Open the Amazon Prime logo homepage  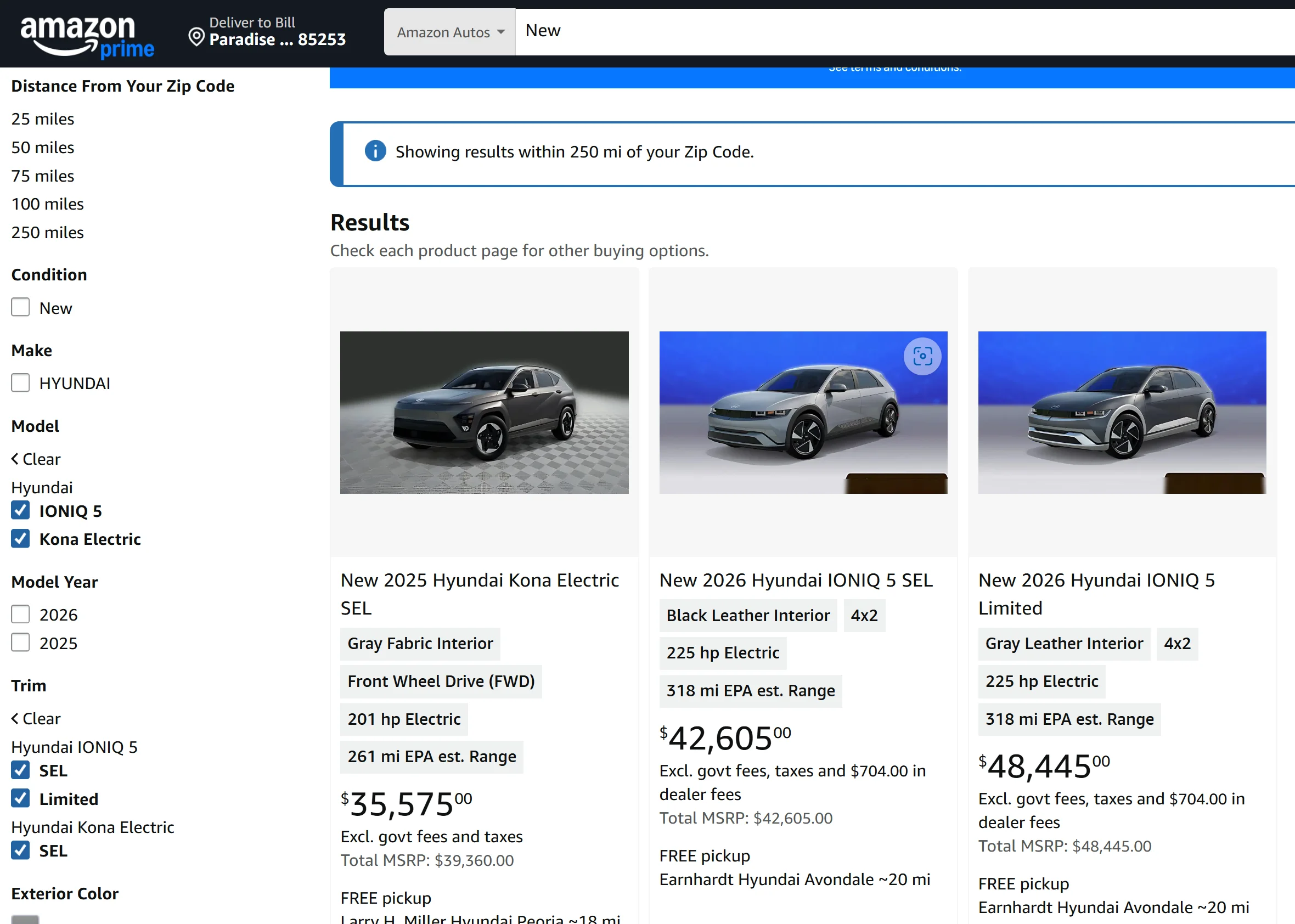tap(87, 36)
